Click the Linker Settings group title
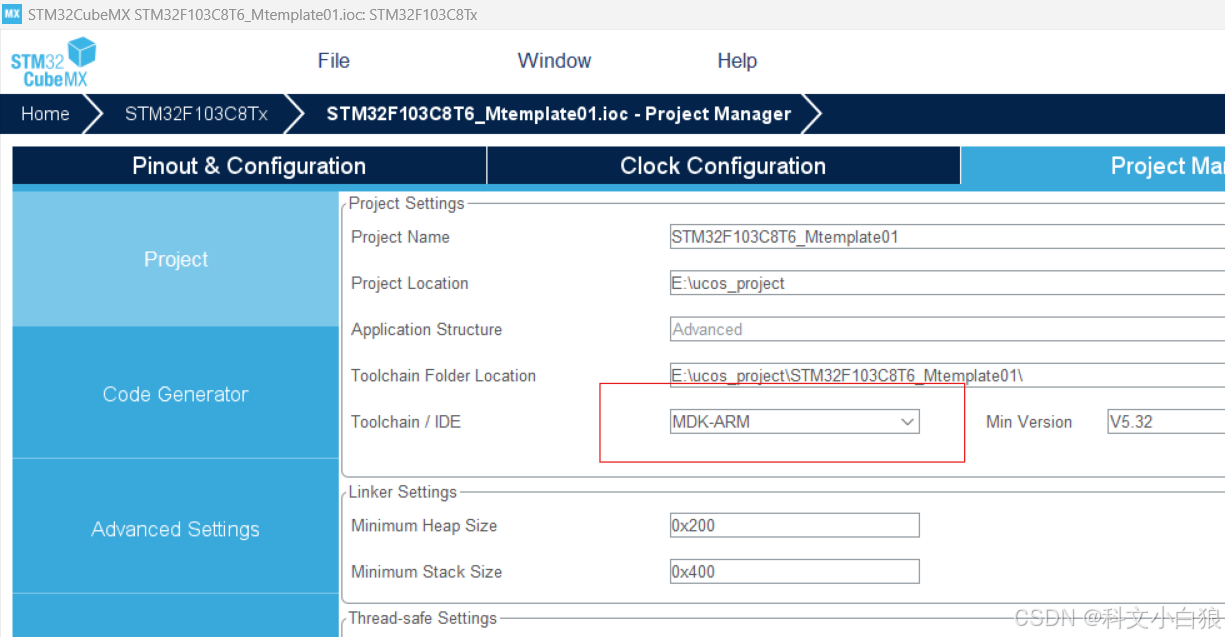The height and width of the screenshot is (637, 1225). coord(403,492)
